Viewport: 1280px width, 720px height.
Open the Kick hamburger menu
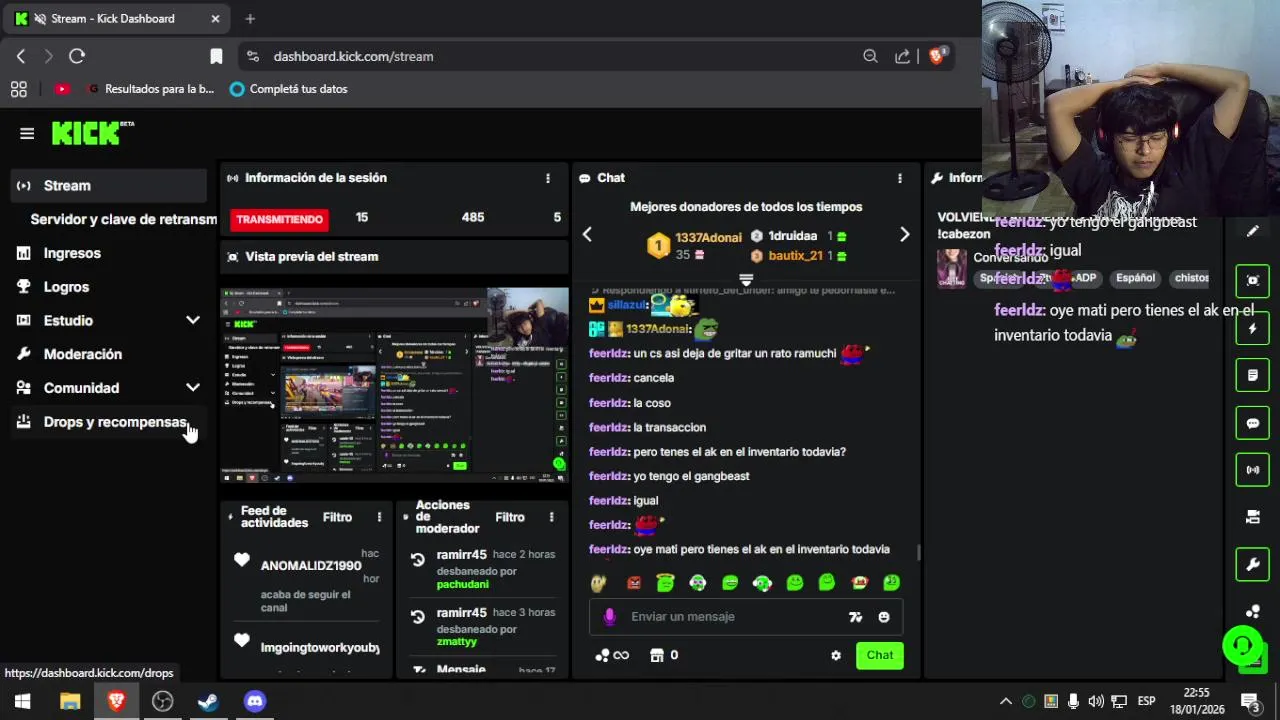27,133
